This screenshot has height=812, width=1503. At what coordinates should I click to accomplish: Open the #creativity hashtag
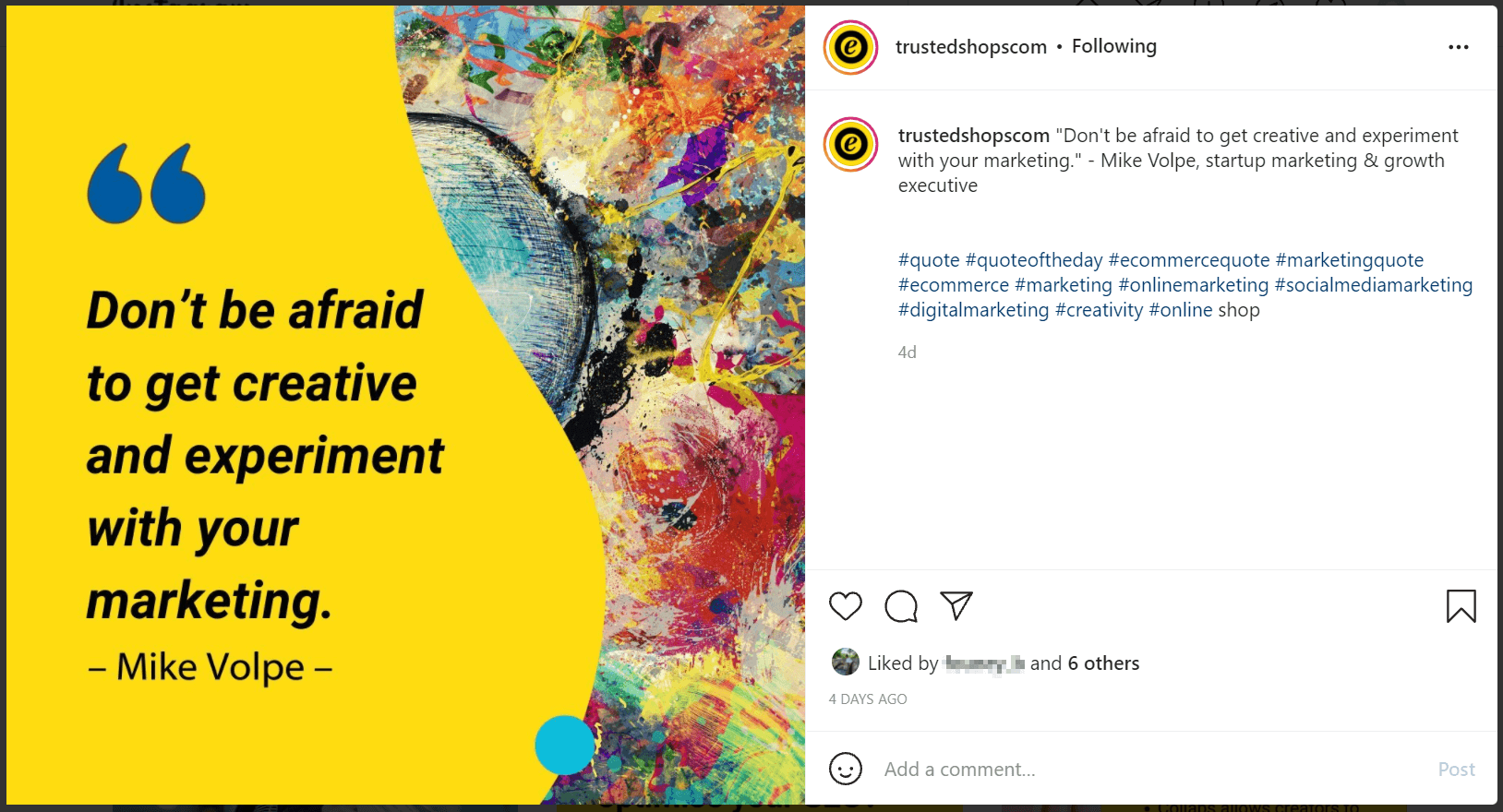1099,310
